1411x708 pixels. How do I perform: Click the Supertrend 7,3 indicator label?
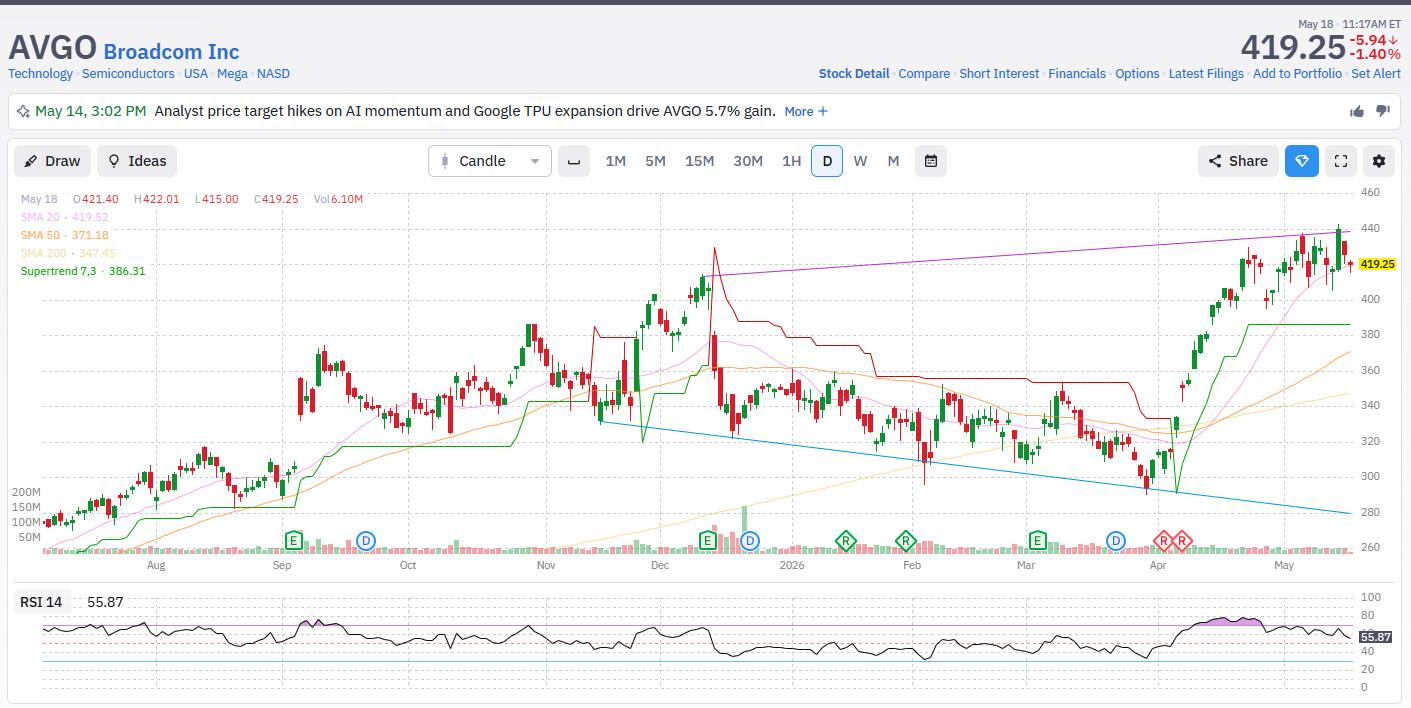click(x=83, y=271)
